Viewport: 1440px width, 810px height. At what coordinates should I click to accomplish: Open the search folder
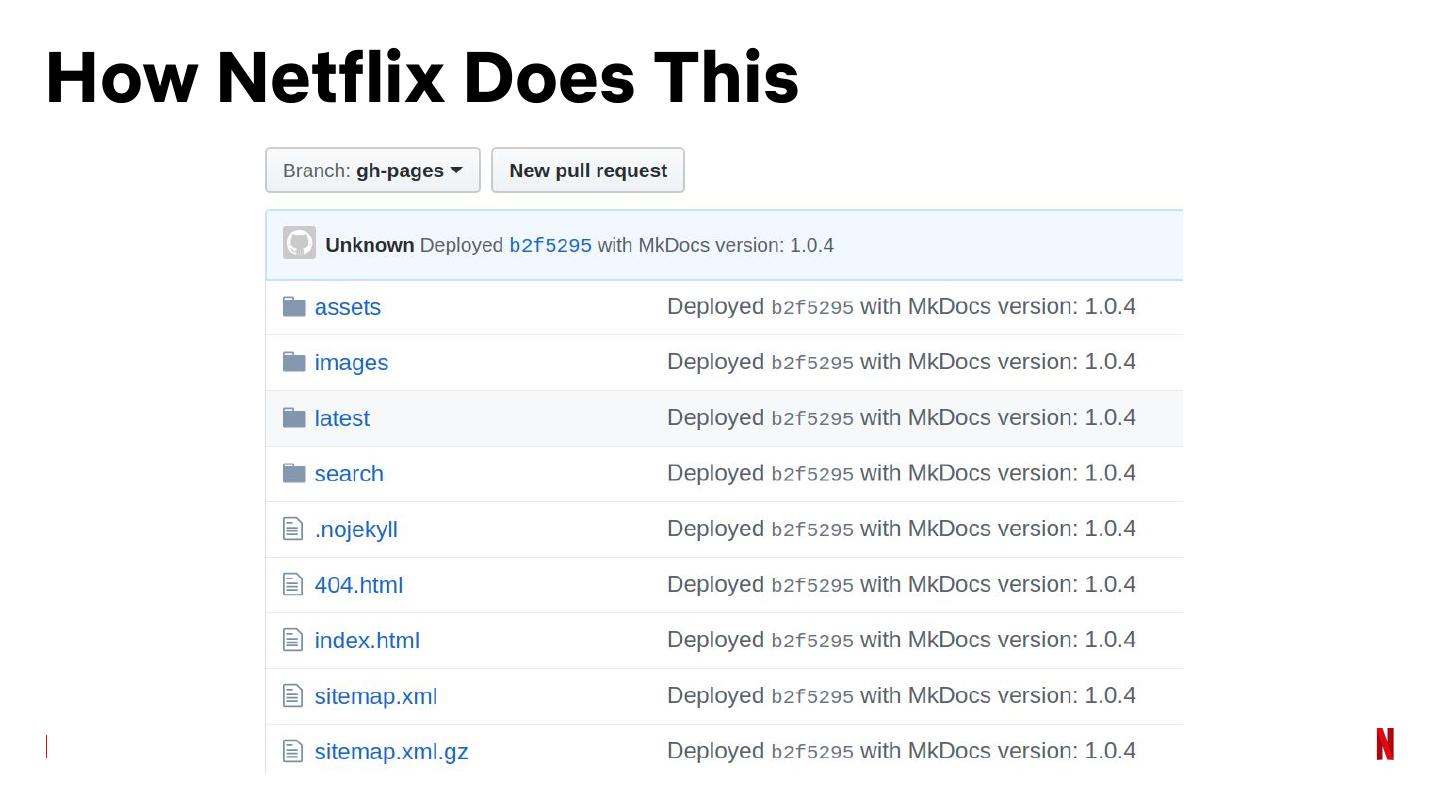[x=349, y=474]
